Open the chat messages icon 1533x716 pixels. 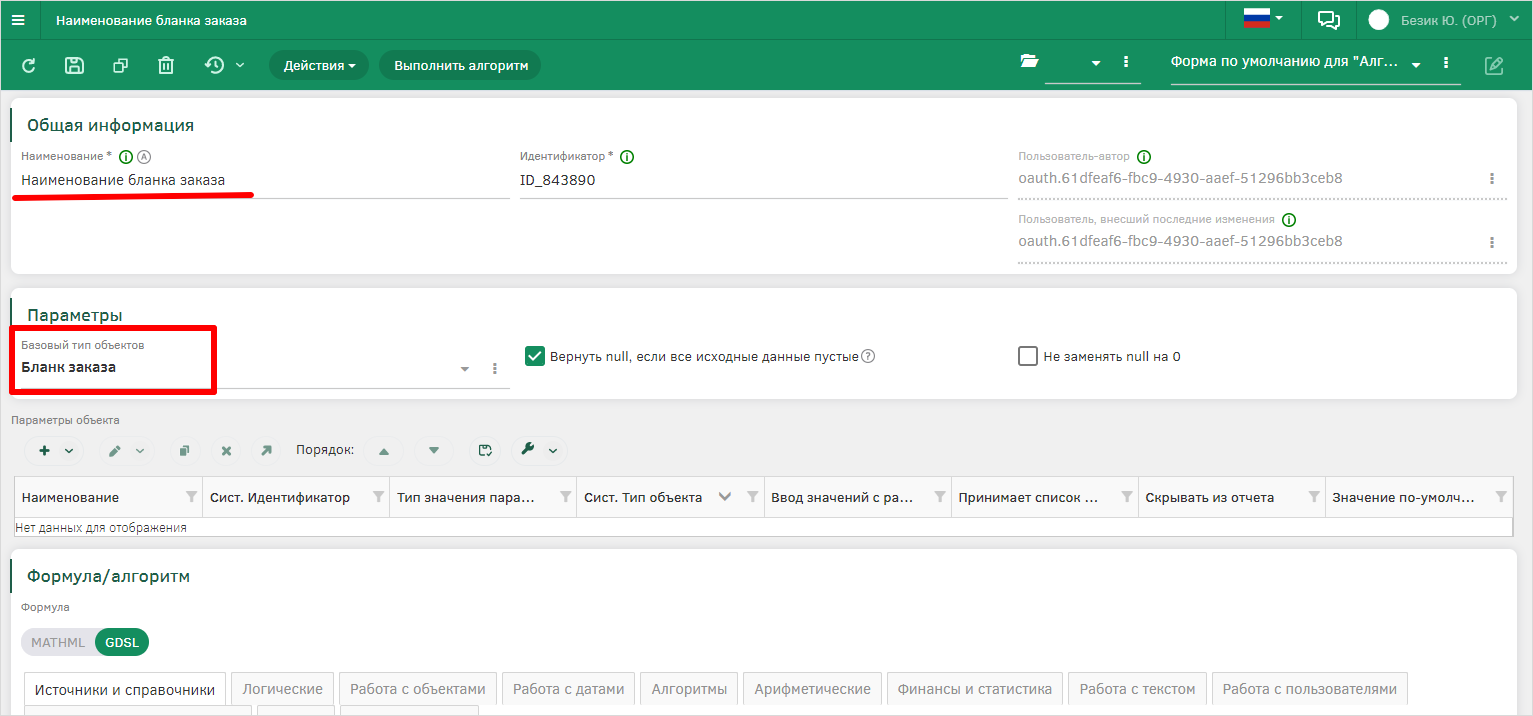click(x=1328, y=19)
